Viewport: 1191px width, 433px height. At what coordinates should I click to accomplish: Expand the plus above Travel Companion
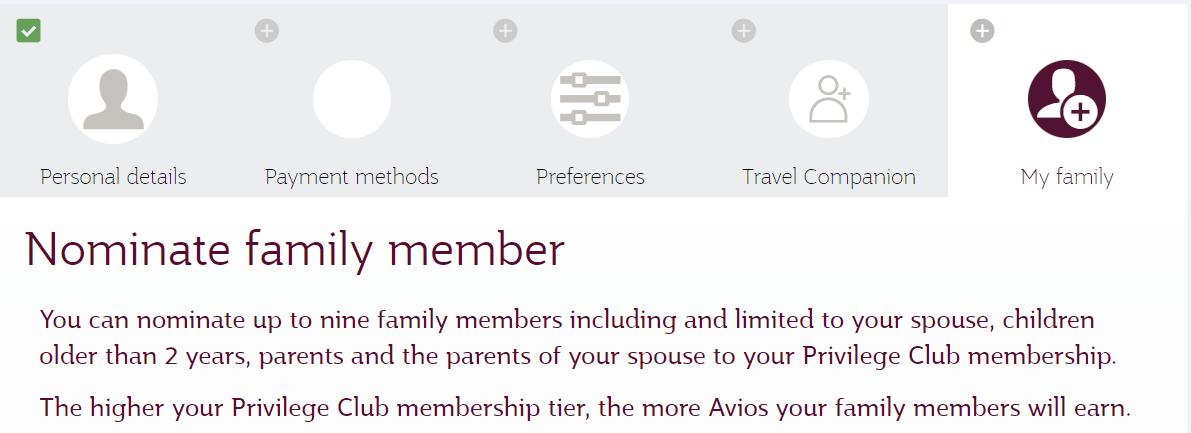[743, 31]
